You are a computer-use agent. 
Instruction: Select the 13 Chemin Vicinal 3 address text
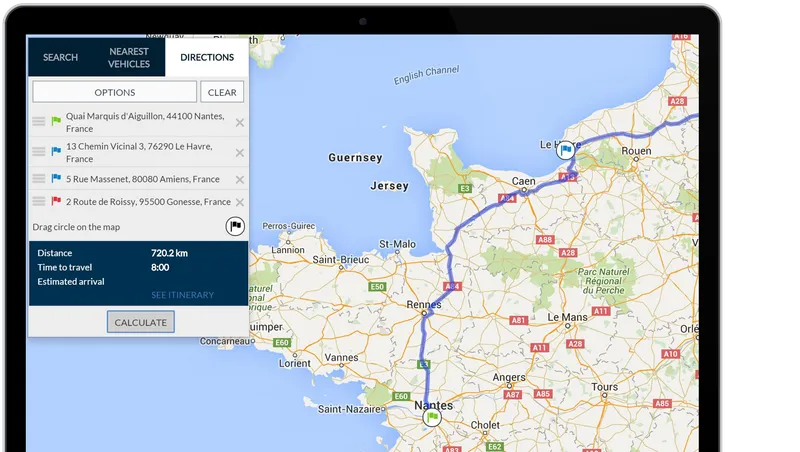pyautogui.click(x=139, y=153)
